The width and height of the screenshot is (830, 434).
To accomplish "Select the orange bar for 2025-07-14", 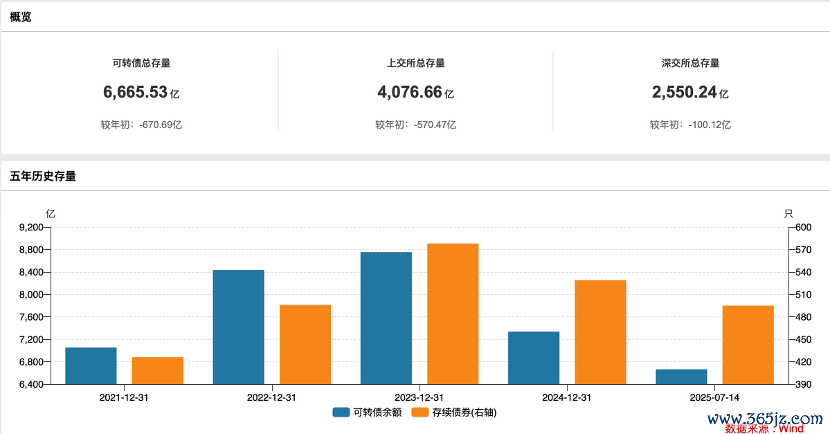I will (x=748, y=345).
